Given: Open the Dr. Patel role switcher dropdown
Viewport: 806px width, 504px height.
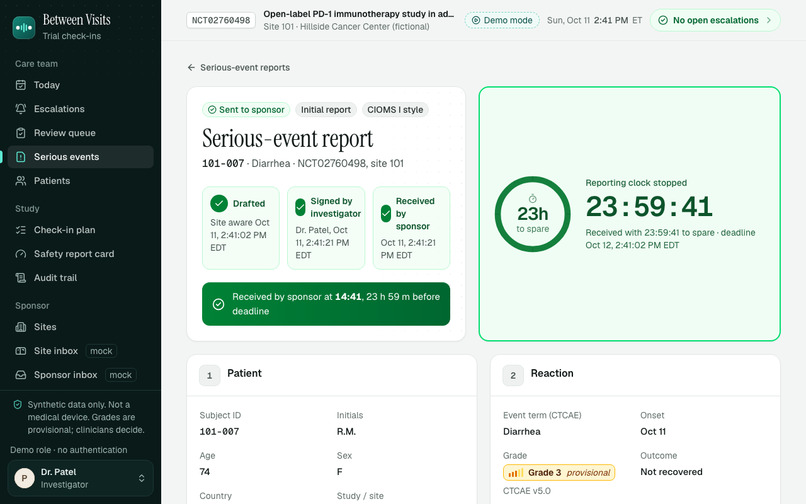Looking at the screenshot, I should click(x=80, y=478).
